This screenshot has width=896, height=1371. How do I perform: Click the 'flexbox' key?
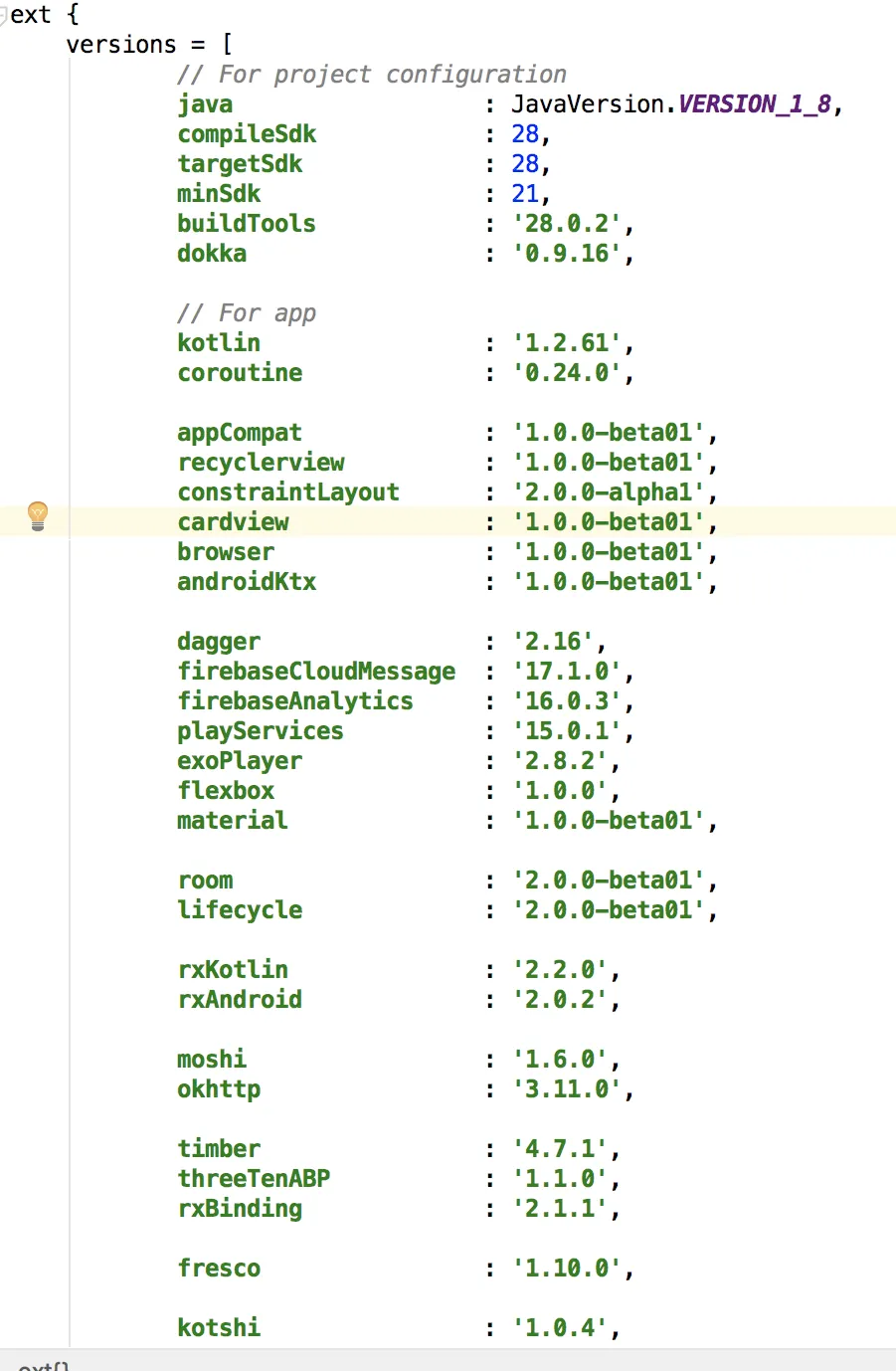coord(226,791)
